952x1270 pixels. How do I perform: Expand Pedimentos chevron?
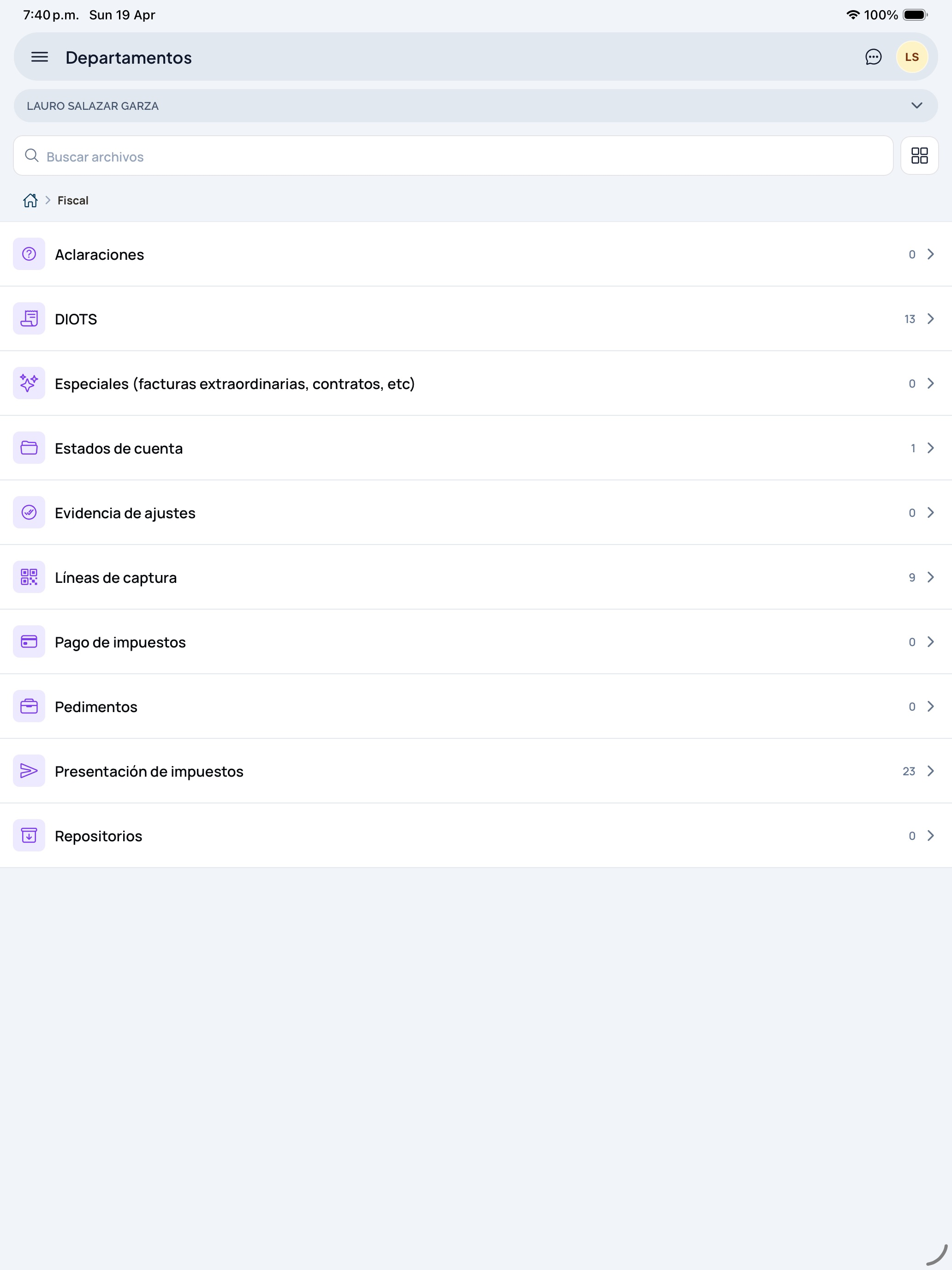pyautogui.click(x=931, y=706)
